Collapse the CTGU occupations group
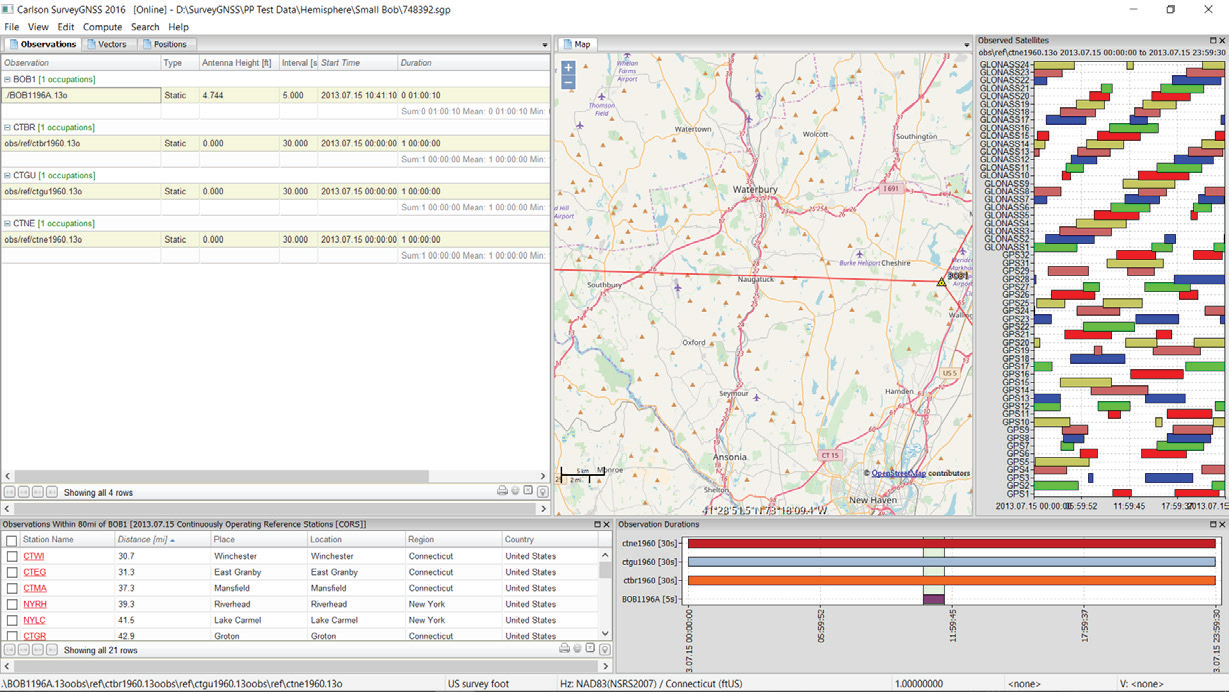This screenshot has height=692, width=1229. tap(7, 175)
